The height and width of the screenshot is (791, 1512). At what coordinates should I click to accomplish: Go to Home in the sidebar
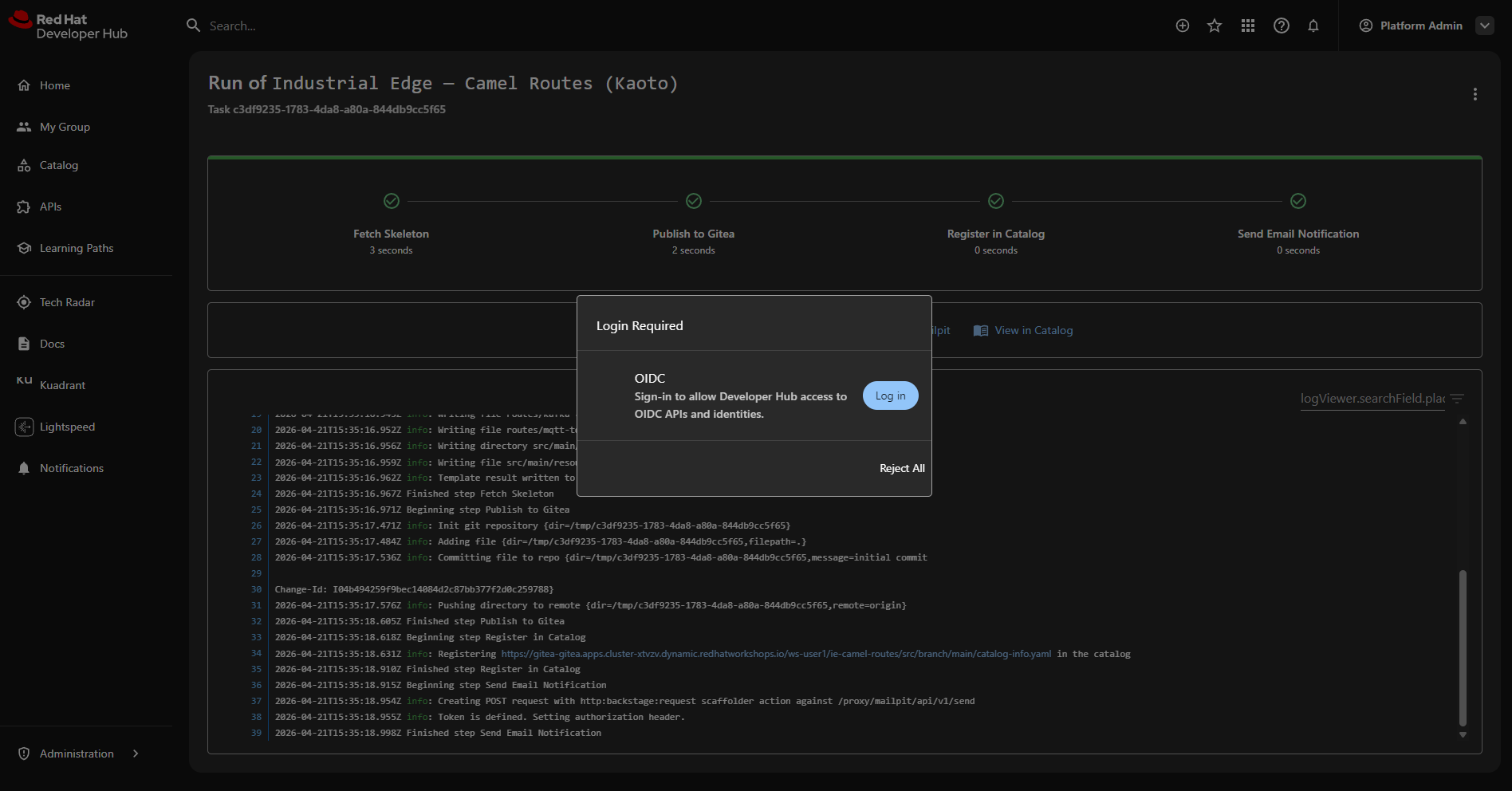click(55, 85)
